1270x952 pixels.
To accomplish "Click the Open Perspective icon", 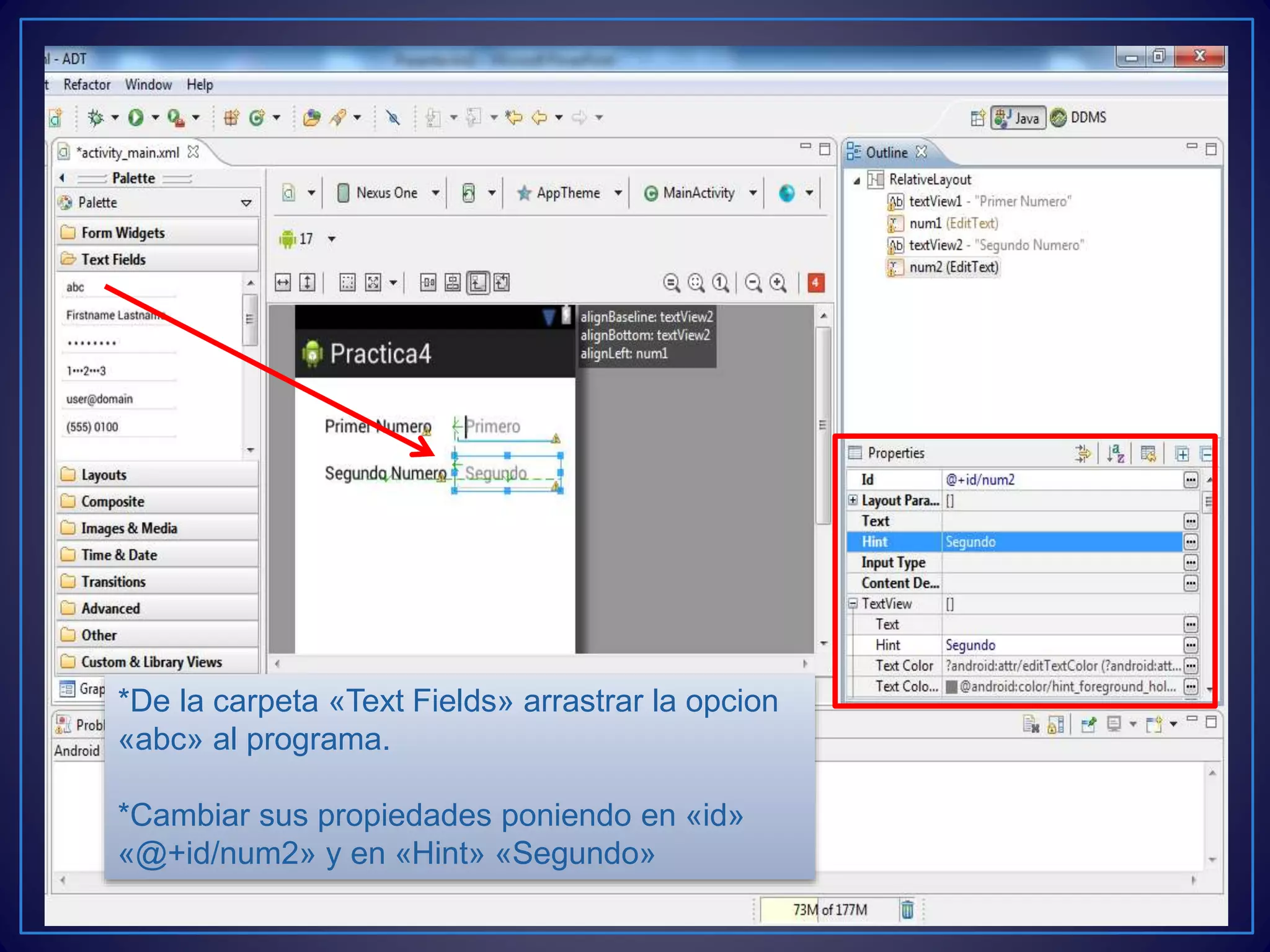I will [x=977, y=118].
